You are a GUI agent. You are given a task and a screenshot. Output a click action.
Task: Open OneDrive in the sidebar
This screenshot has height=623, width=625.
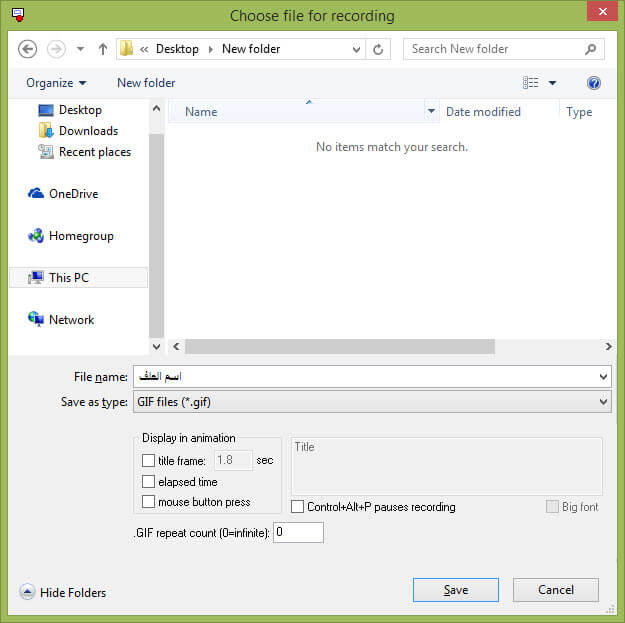click(63, 194)
